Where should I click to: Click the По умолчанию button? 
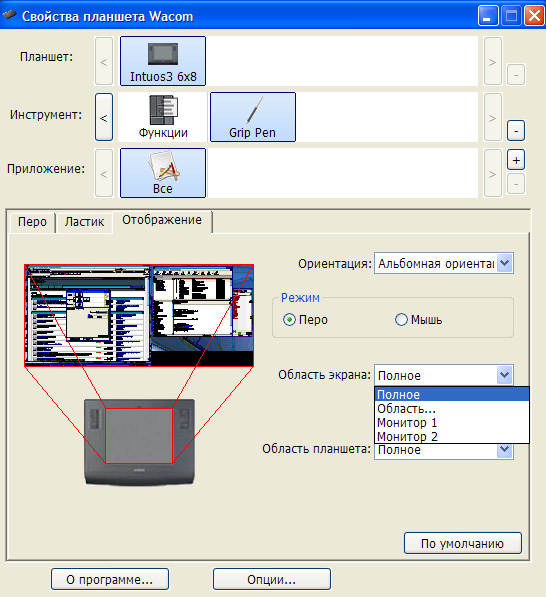click(x=462, y=543)
